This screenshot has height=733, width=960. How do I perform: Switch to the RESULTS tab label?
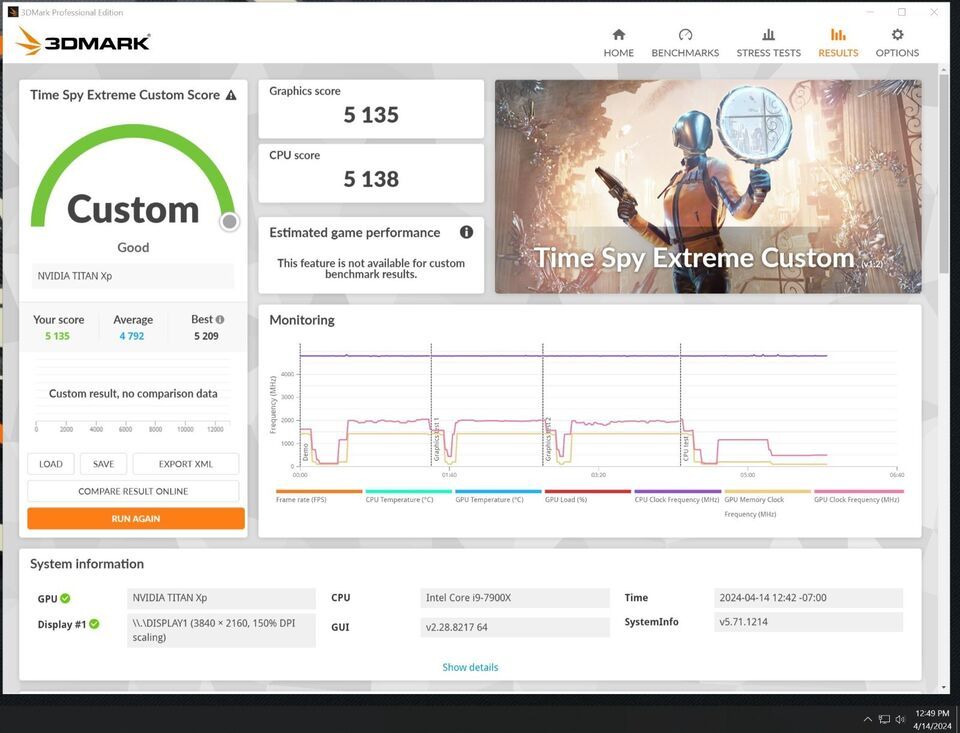pos(838,53)
